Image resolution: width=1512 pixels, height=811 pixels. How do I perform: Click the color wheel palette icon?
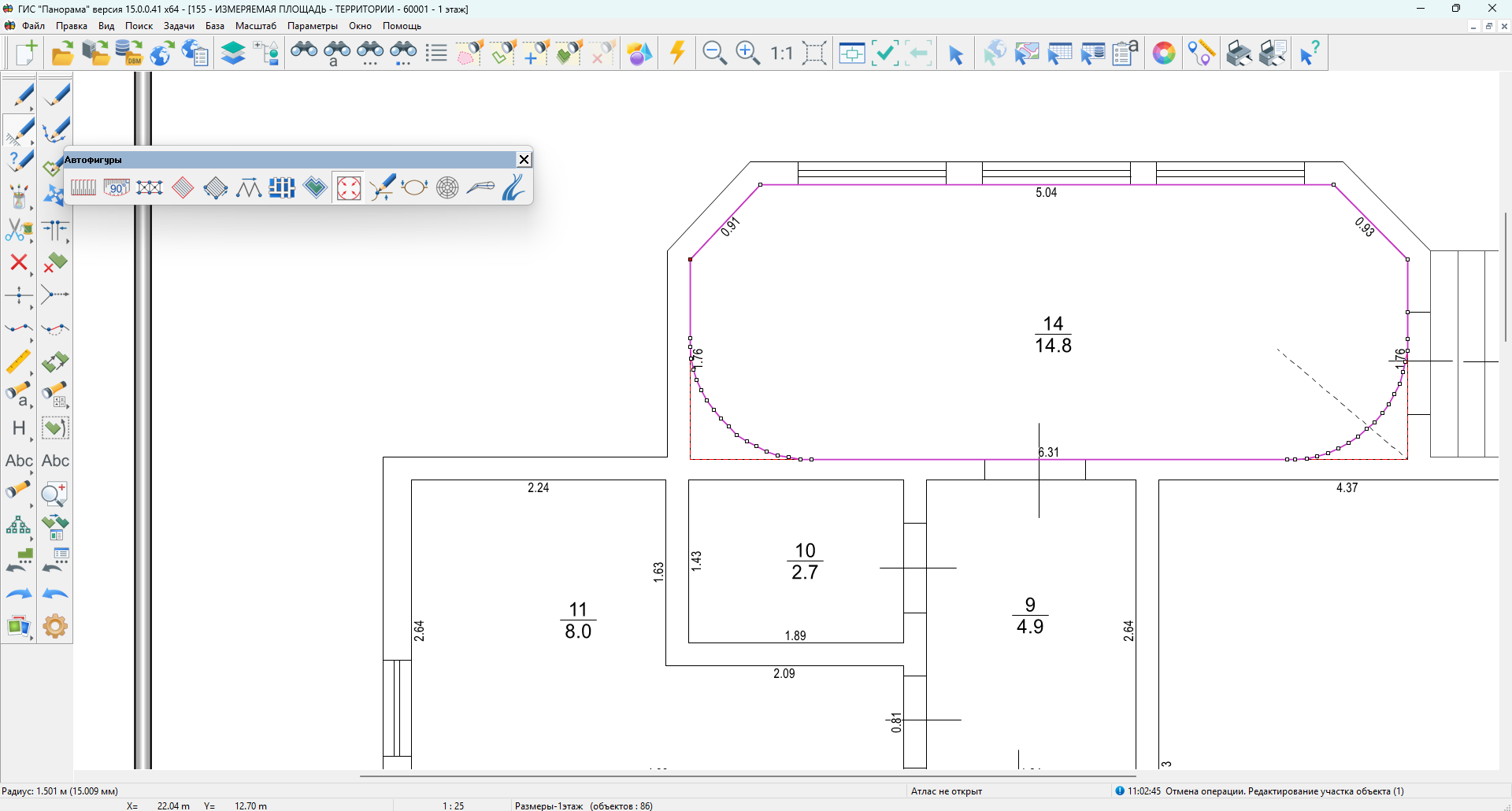point(1163,54)
